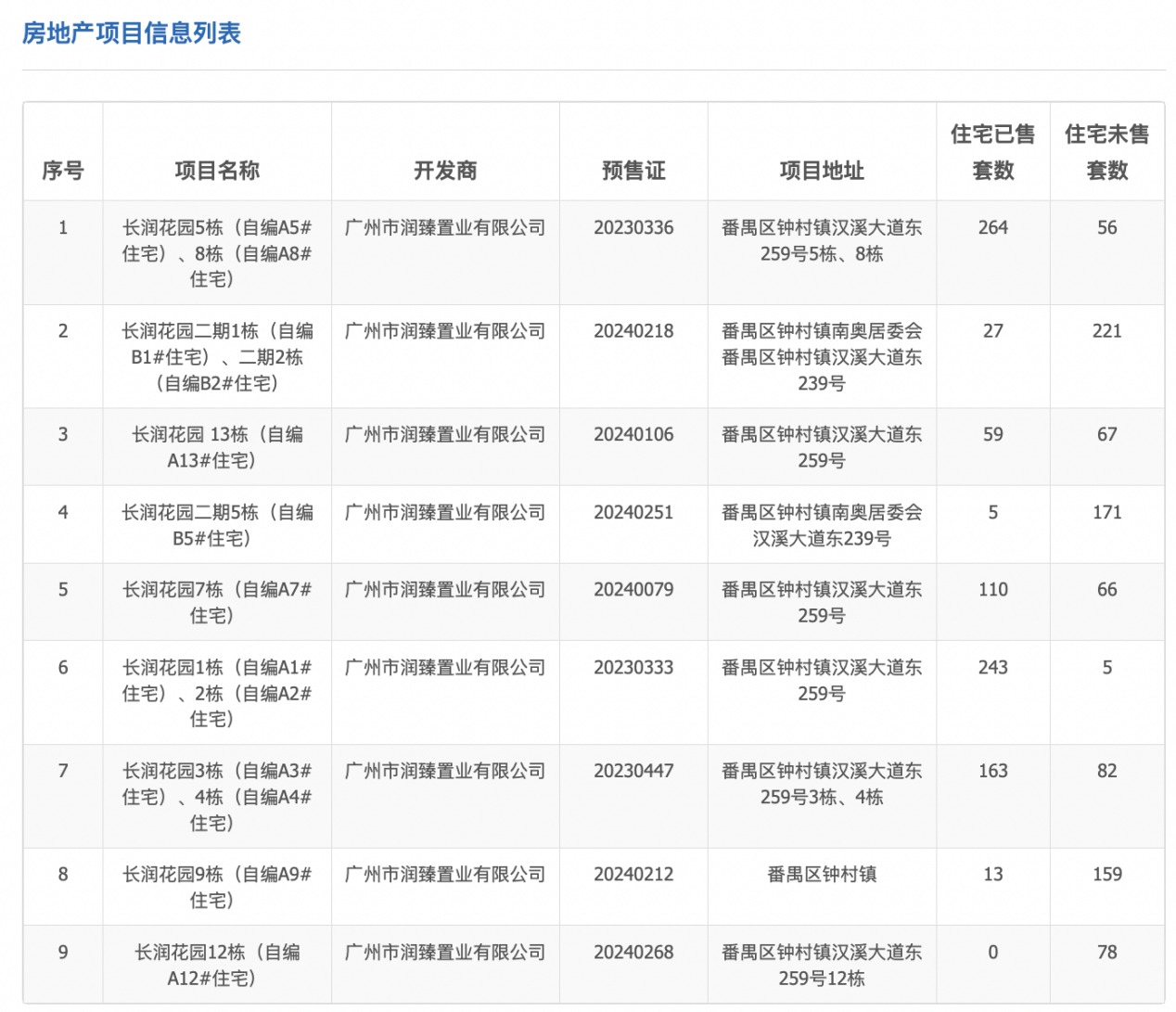Click presale permit number 20240268
This screenshot has width=1176, height=1012.
pos(633,952)
